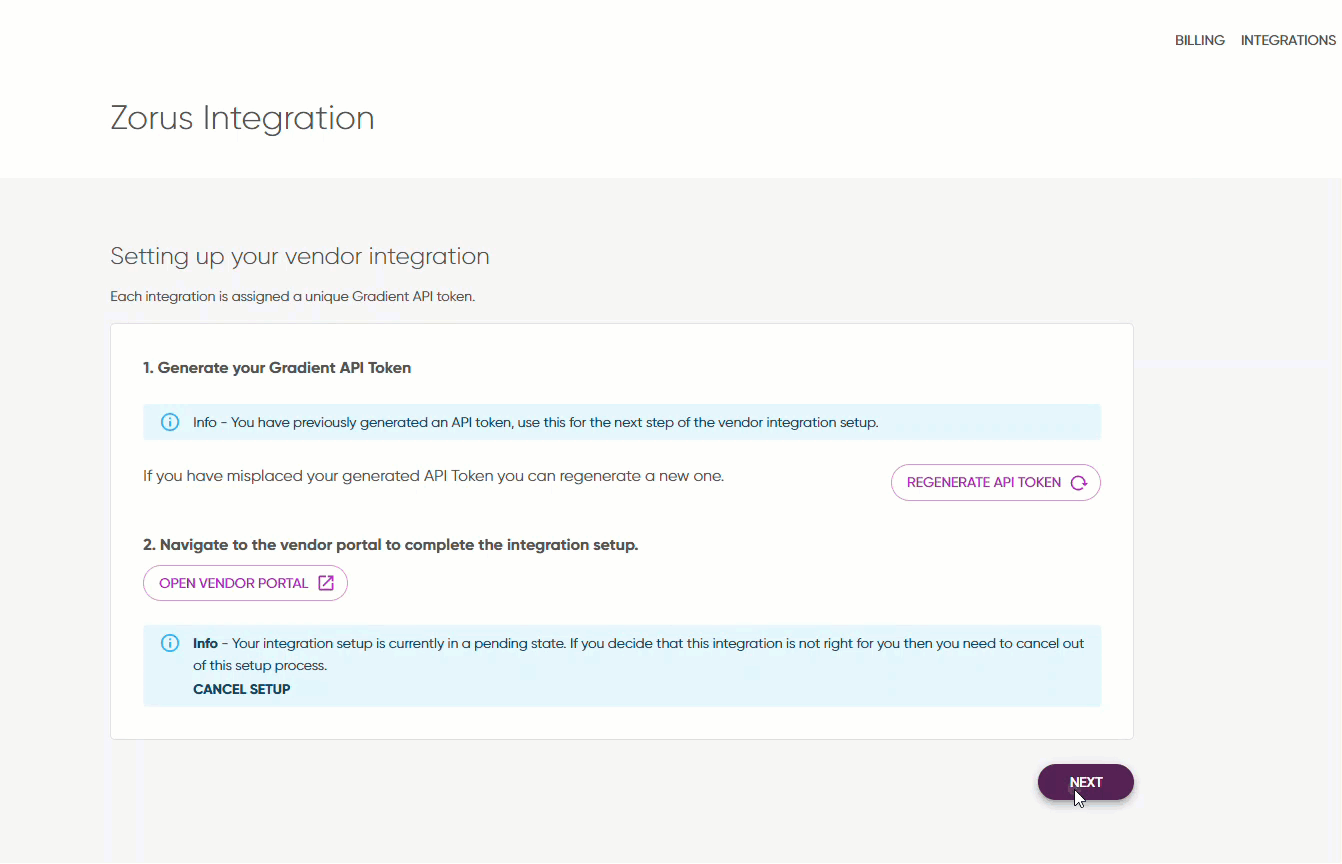
Task: Cancel the integration via CANCEL SETUP
Action: 242,689
